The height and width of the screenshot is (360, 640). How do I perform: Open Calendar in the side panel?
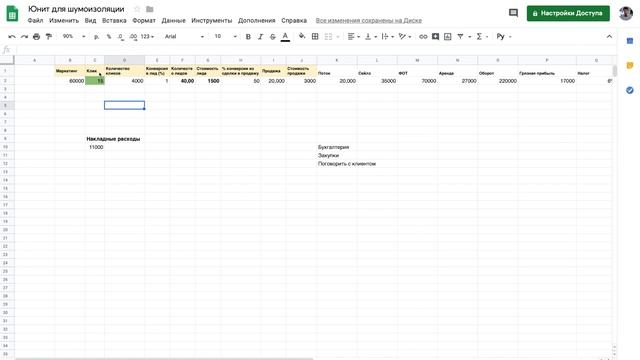click(630, 41)
